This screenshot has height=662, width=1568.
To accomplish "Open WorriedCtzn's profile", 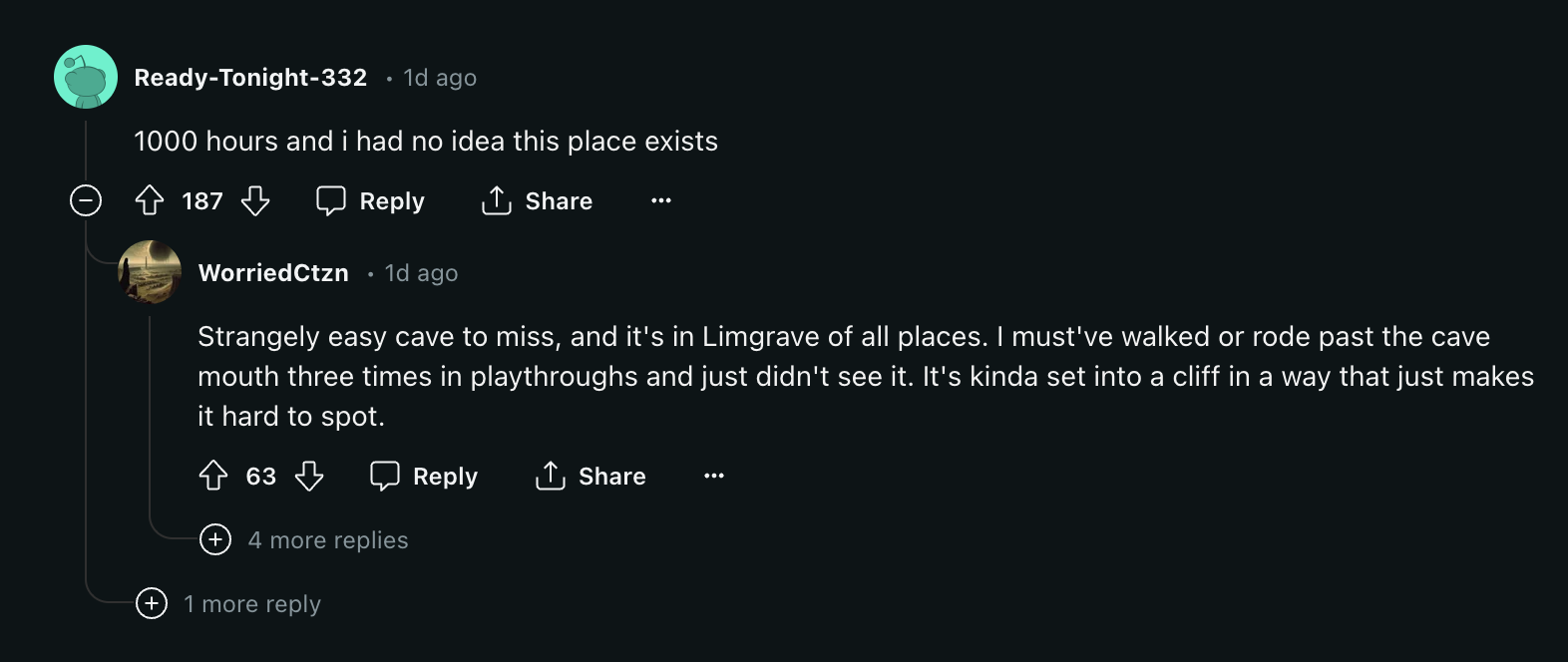I will [273, 272].
